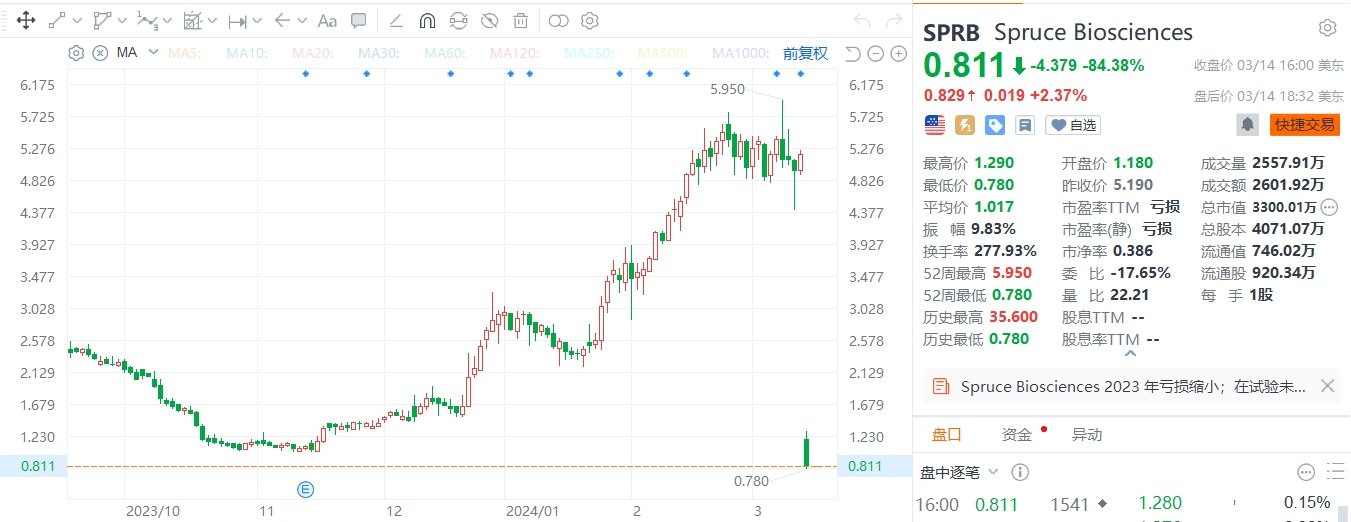The width and height of the screenshot is (1351, 522).
Task: Toggle the MA5 line
Action: [x=186, y=53]
